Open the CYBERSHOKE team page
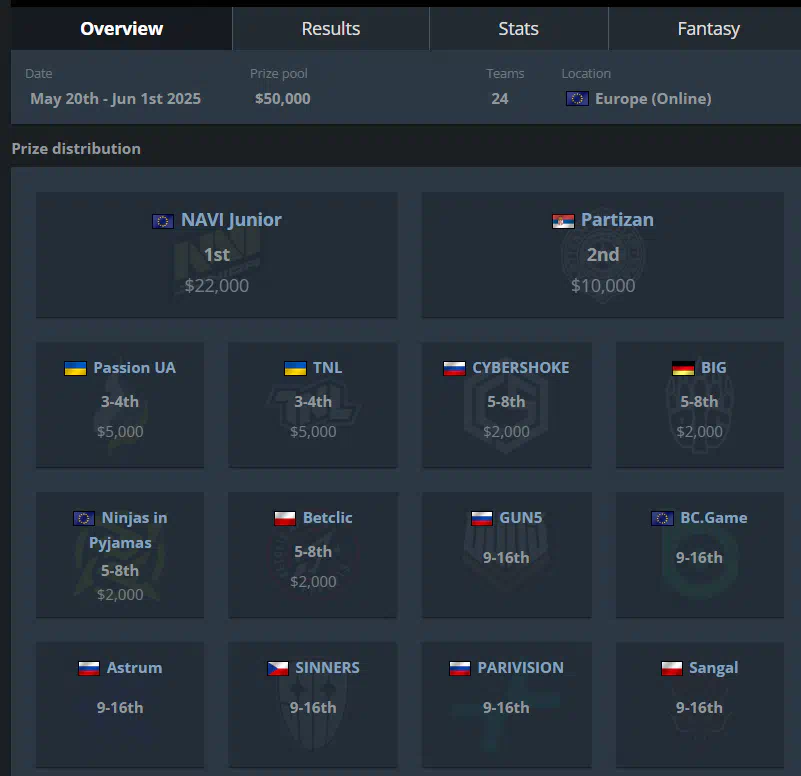The height and width of the screenshot is (776, 801). [x=521, y=368]
